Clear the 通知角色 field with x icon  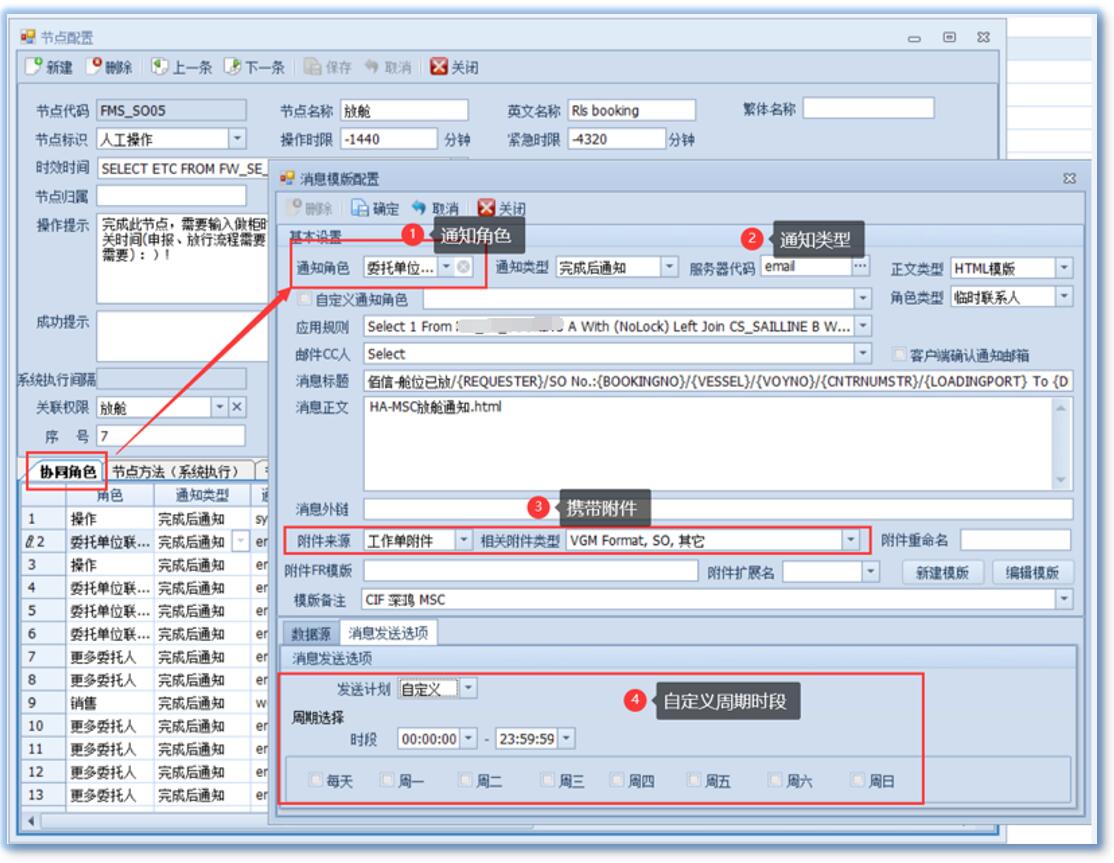[x=463, y=268]
